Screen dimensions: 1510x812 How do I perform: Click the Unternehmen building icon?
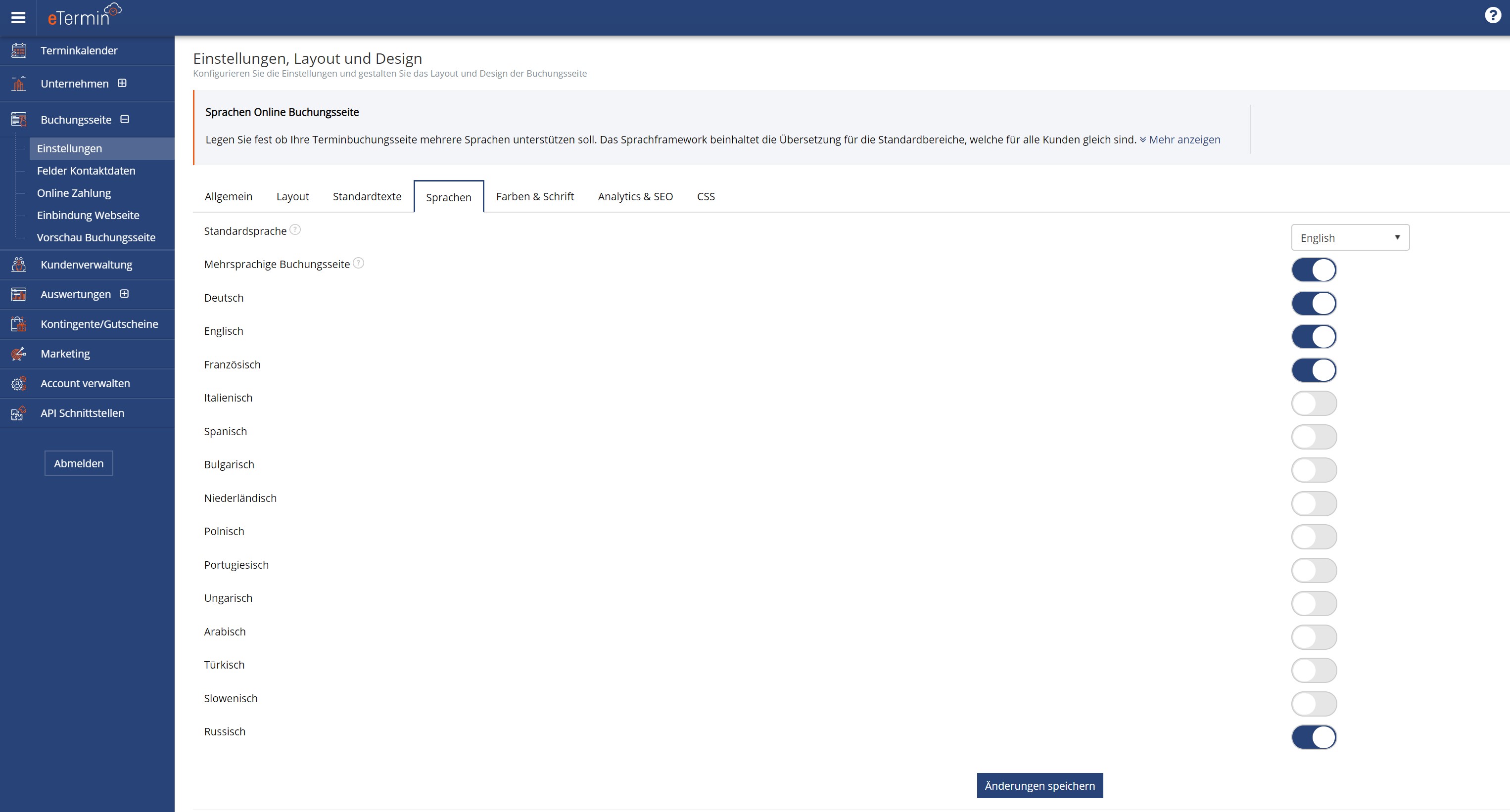tap(19, 84)
